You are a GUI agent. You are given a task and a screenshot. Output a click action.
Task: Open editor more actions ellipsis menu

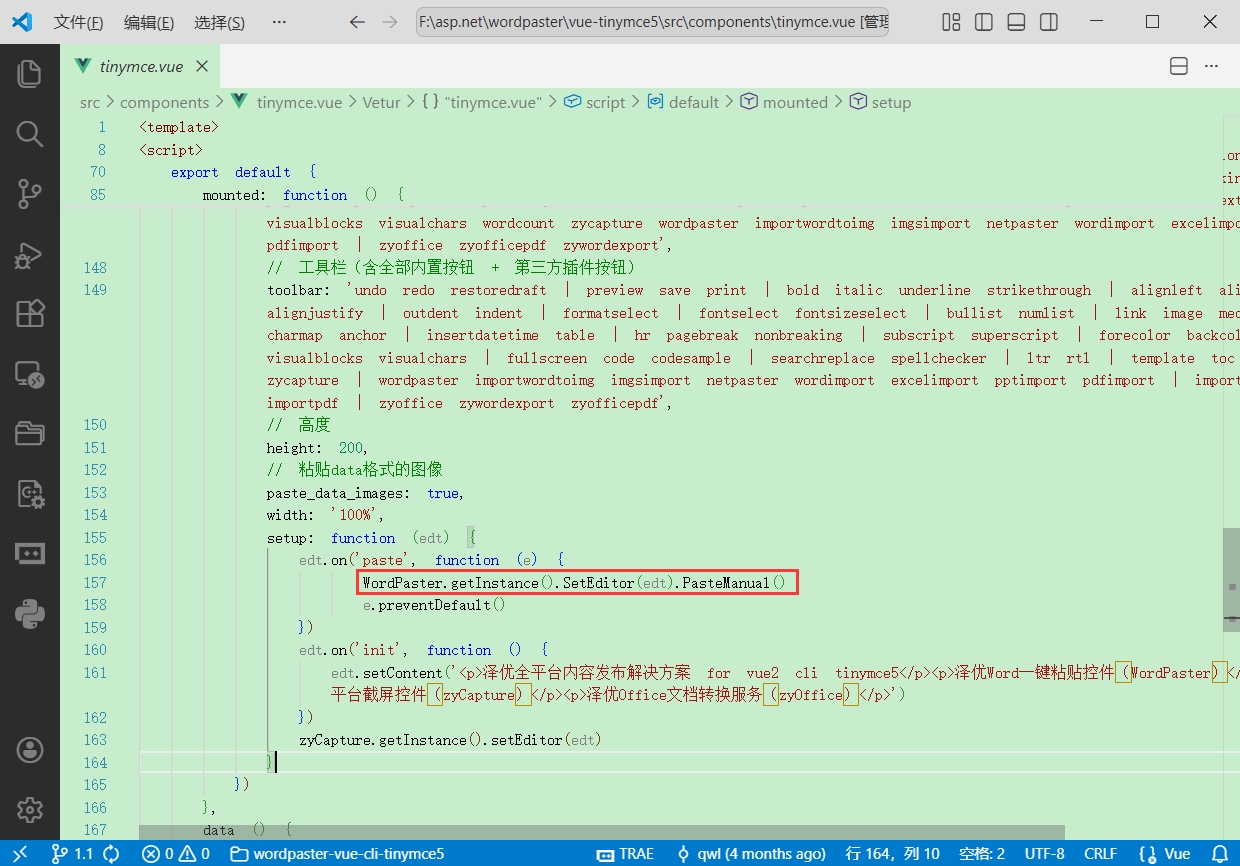coord(1212,66)
